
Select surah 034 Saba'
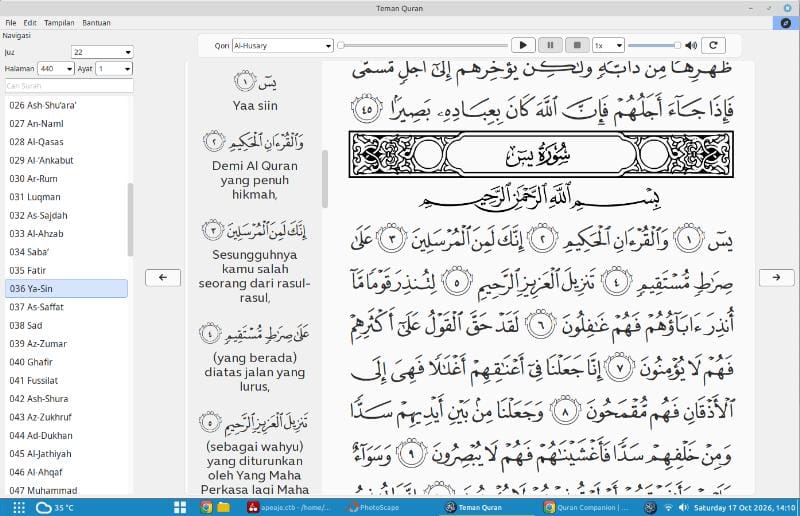66,252
